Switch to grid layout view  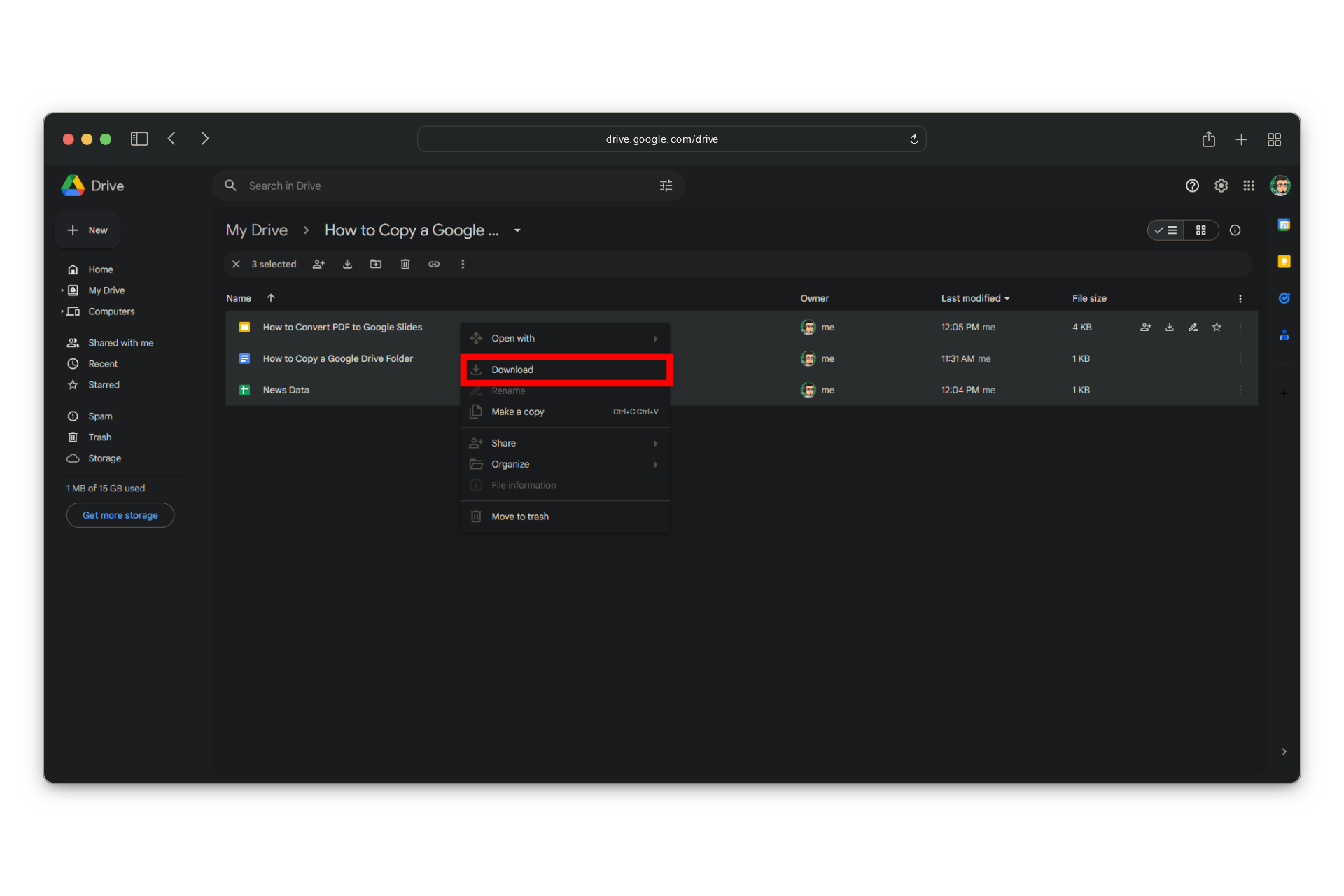pos(1201,230)
